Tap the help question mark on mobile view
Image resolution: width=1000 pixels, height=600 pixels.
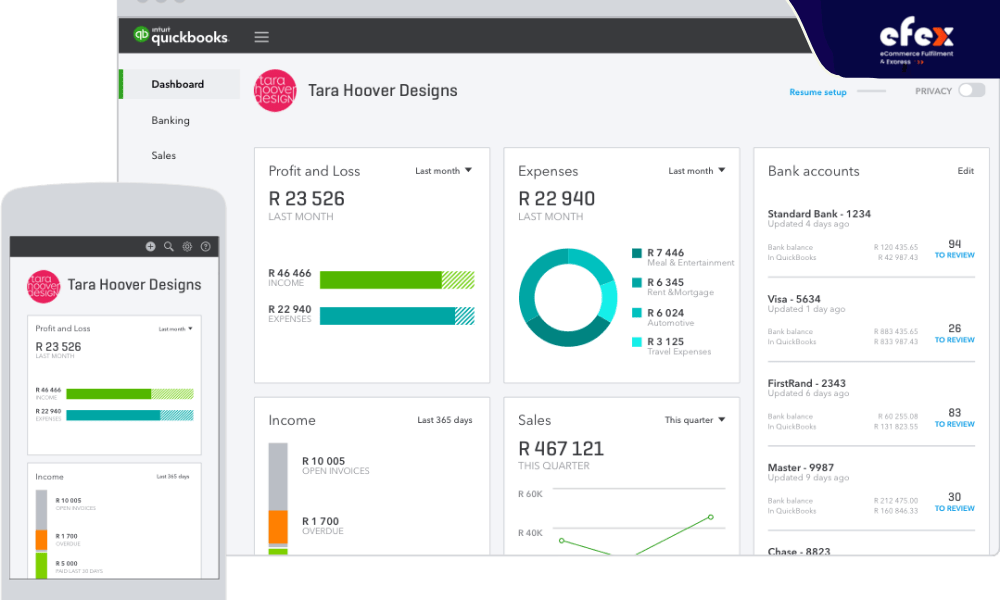205,246
